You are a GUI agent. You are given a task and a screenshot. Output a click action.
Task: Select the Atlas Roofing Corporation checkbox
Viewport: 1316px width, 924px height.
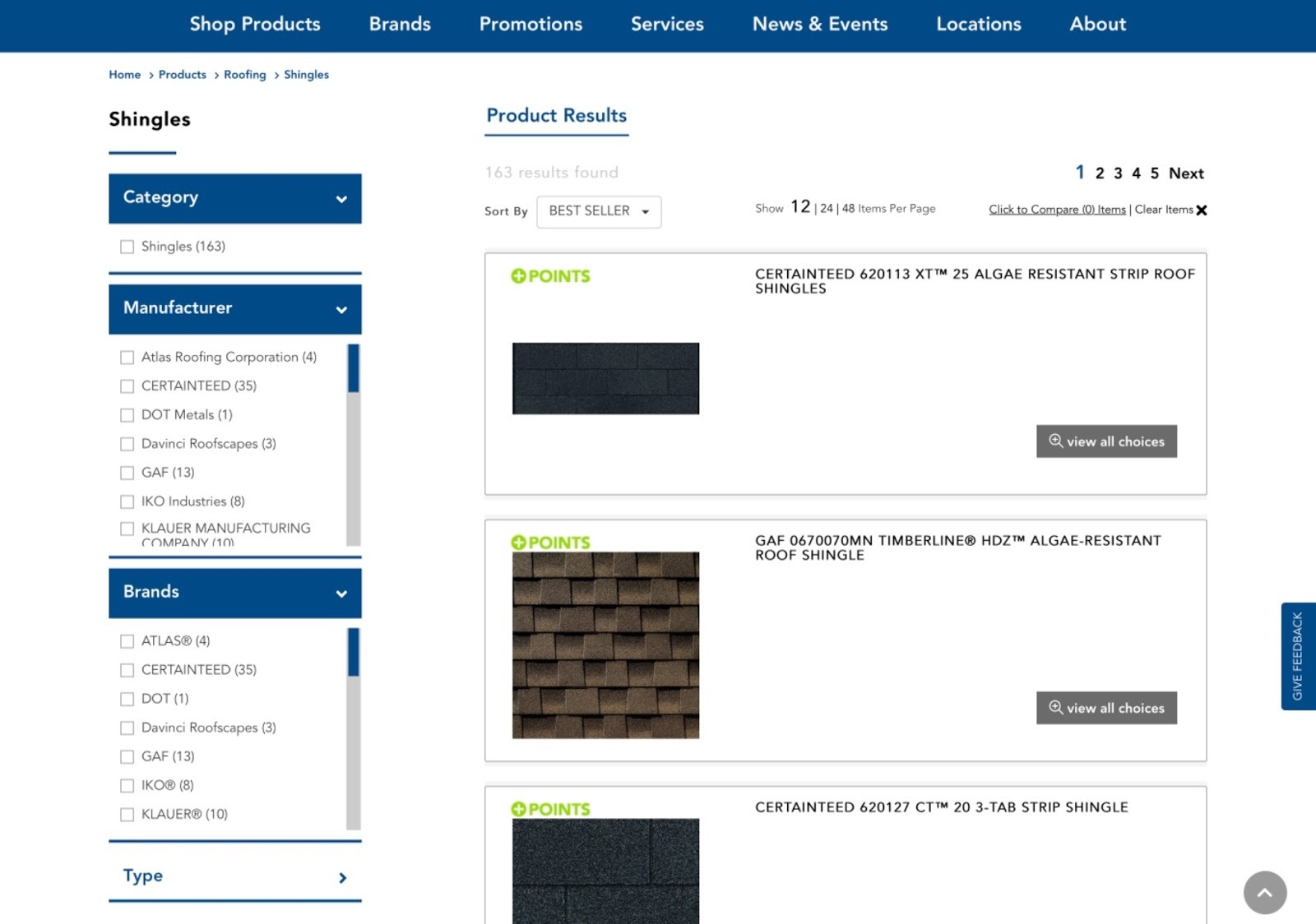[127, 358]
